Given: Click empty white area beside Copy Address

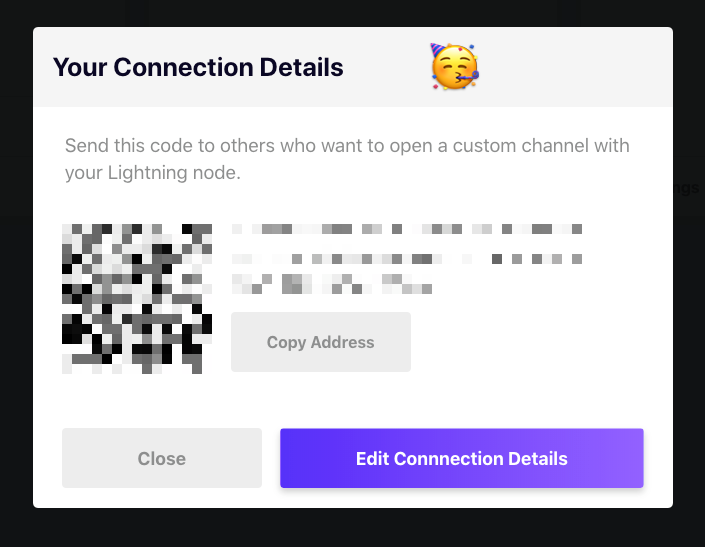Looking at the screenshot, I should pos(526,342).
